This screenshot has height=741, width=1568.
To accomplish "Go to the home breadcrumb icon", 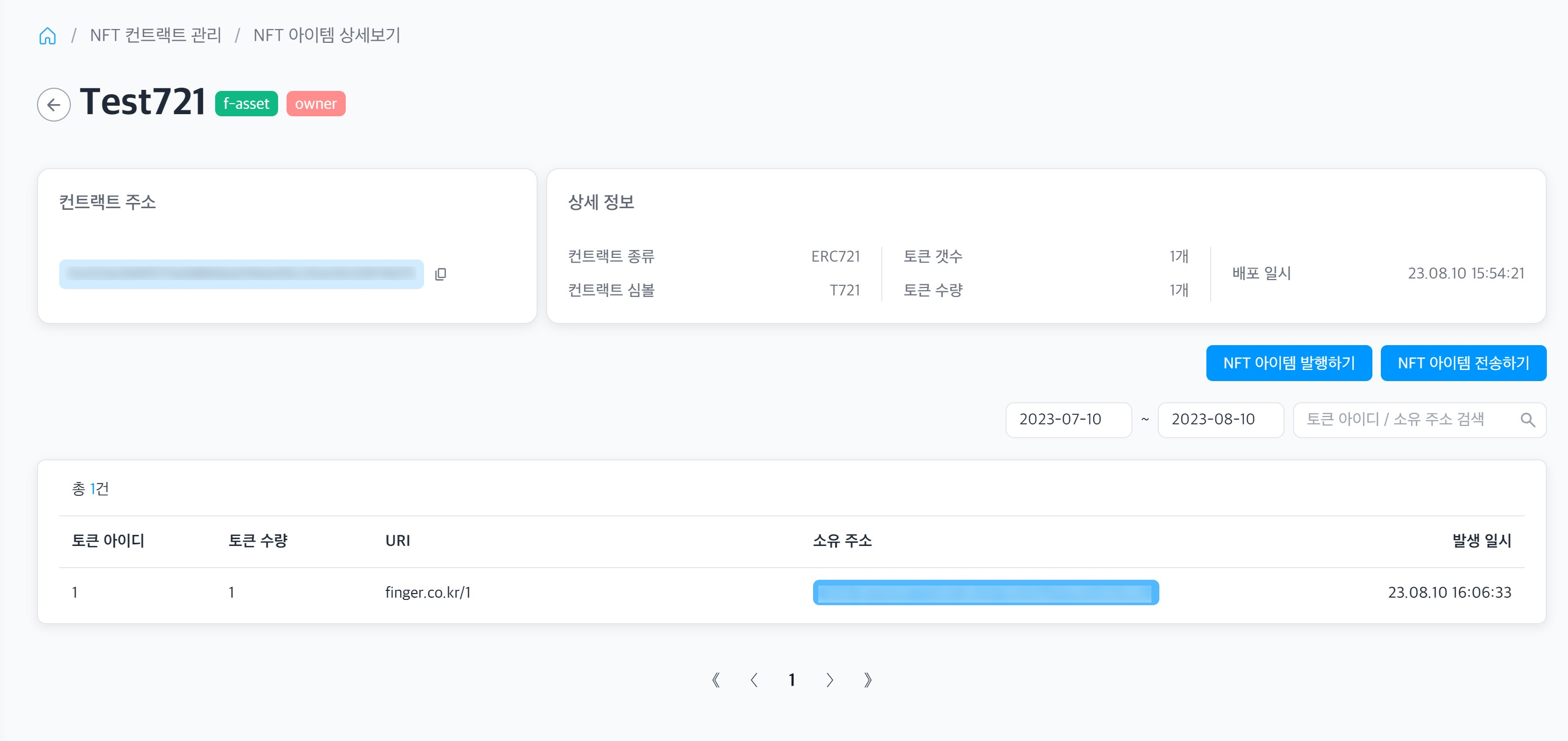I will coord(48,36).
